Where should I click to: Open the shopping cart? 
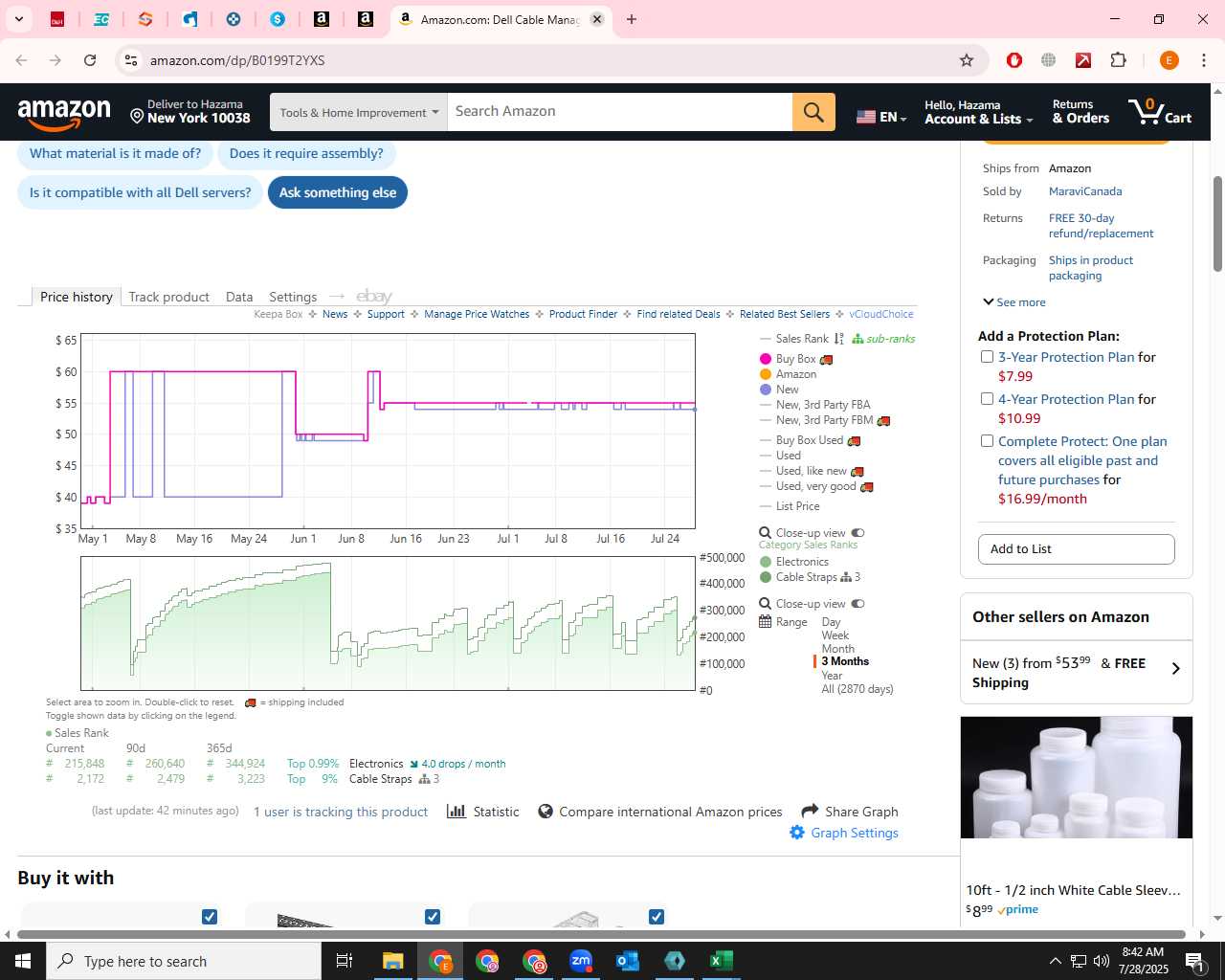1159,112
